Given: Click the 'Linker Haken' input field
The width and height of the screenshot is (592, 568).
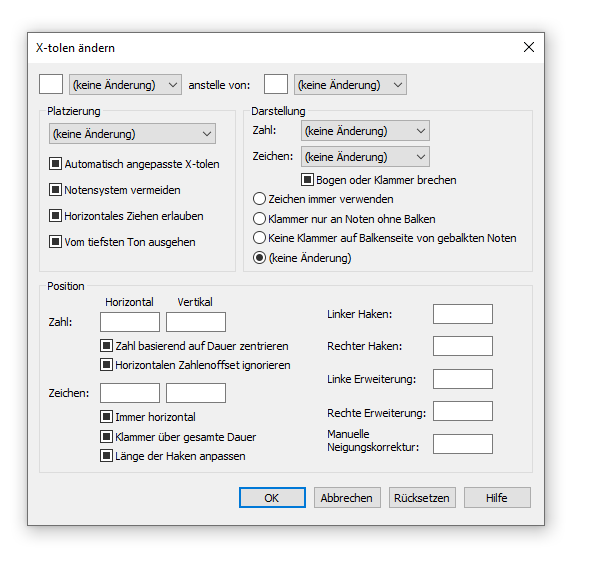Looking at the screenshot, I should [x=463, y=314].
